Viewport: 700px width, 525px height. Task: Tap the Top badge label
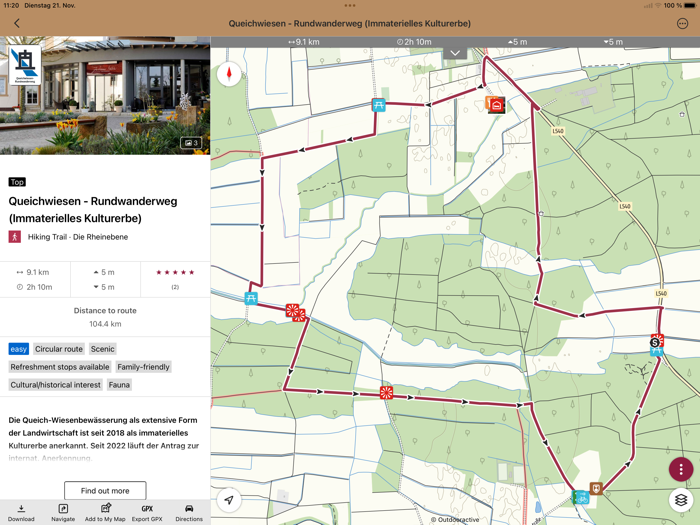point(17,182)
